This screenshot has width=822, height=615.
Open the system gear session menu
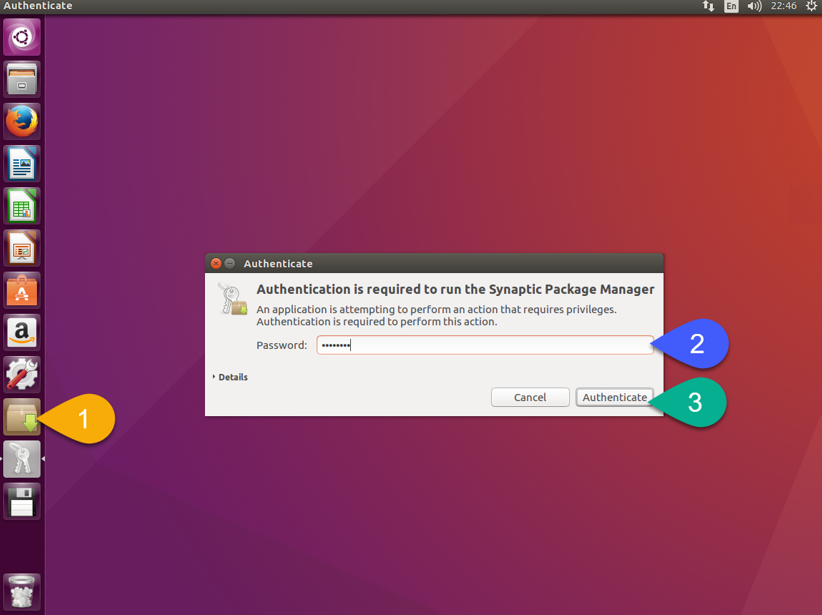811,7
